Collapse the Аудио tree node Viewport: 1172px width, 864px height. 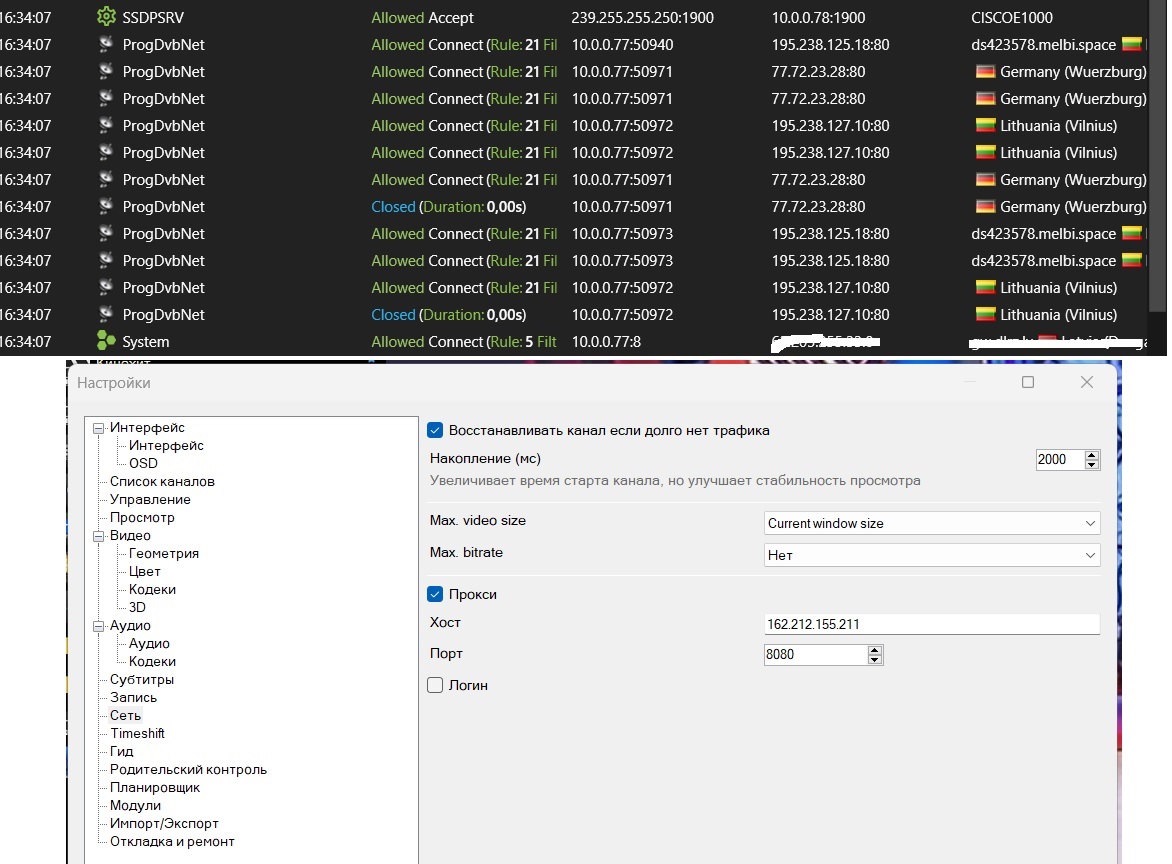98,626
